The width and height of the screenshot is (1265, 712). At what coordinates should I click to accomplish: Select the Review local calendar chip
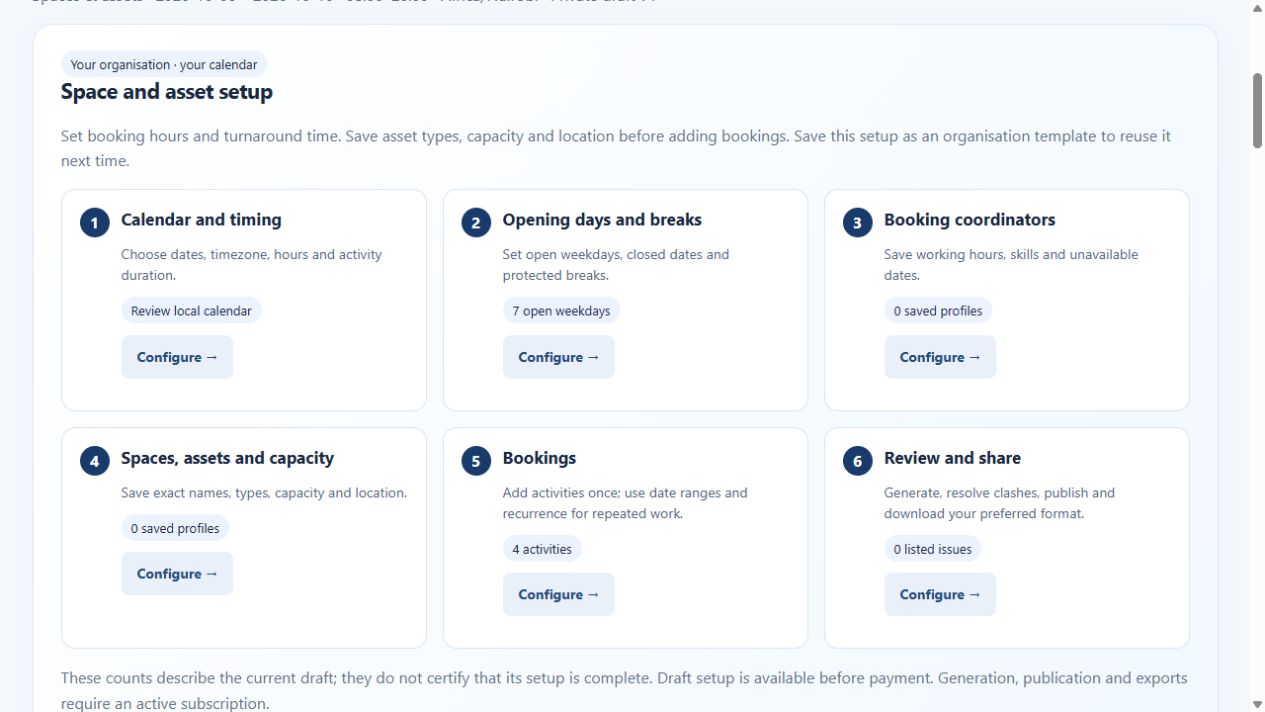[x=191, y=311]
